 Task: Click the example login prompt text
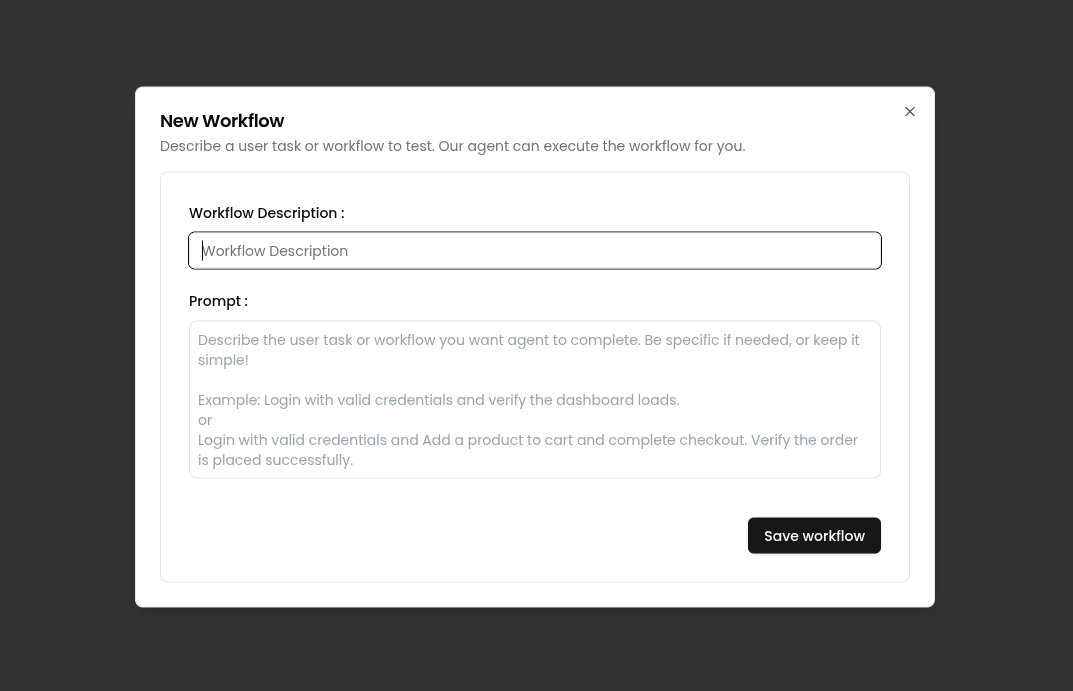[438, 400]
